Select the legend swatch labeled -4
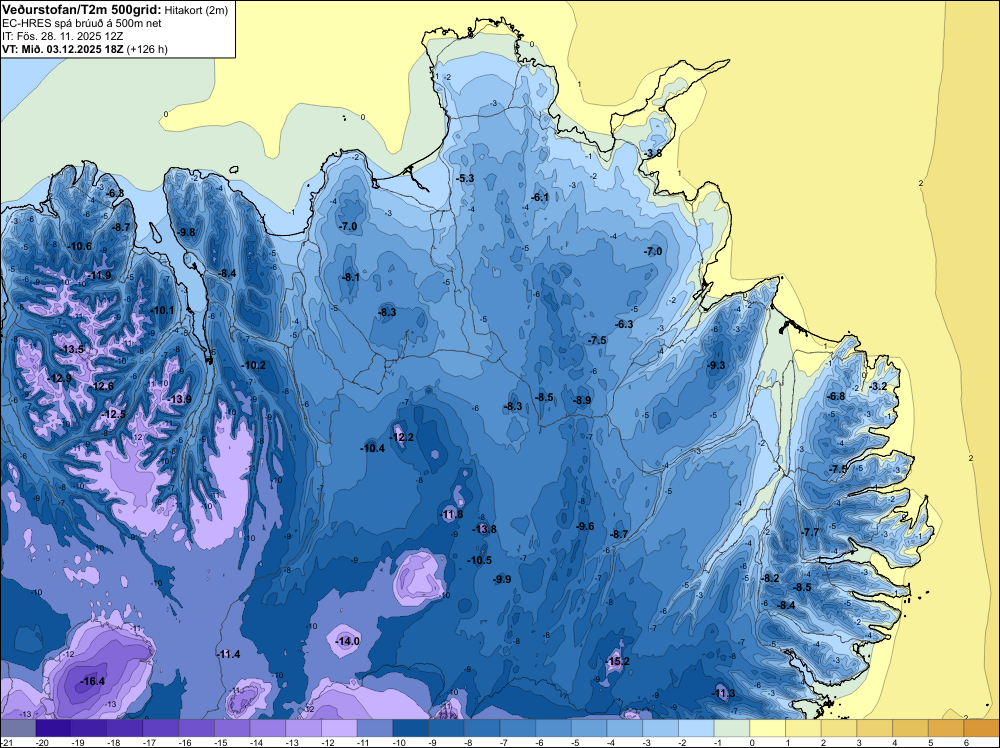The width and height of the screenshot is (1000, 748). pyautogui.click(x=625, y=728)
